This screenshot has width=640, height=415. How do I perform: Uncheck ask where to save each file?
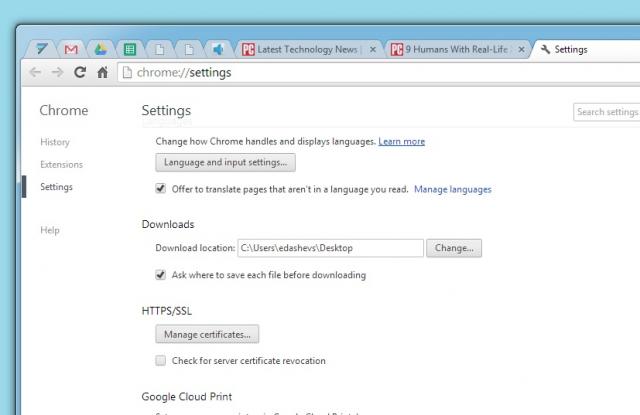pyautogui.click(x=161, y=274)
